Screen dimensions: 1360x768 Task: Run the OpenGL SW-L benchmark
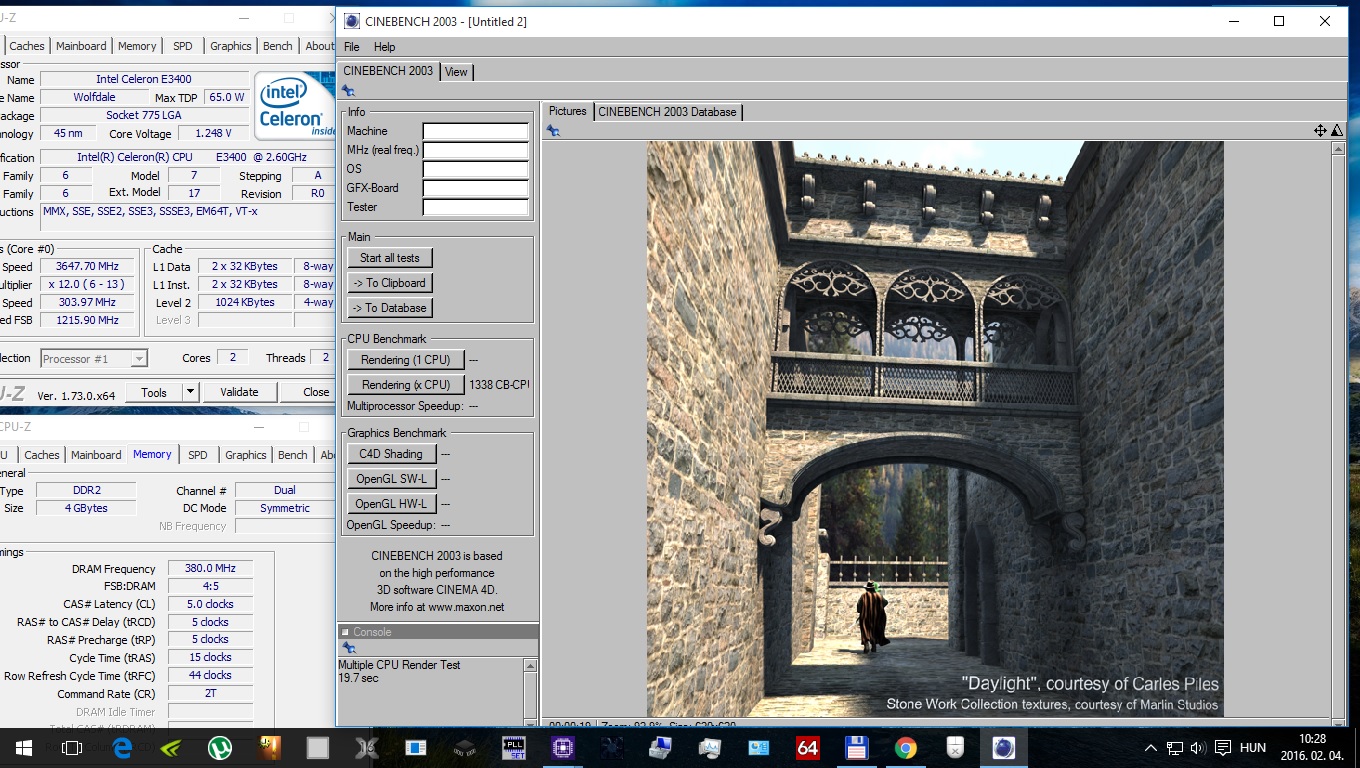391,479
